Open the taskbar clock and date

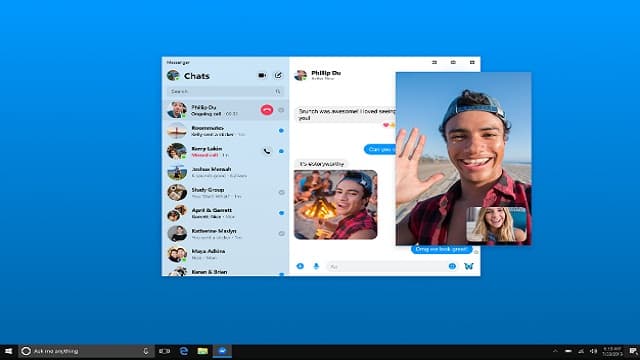tap(612, 351)
